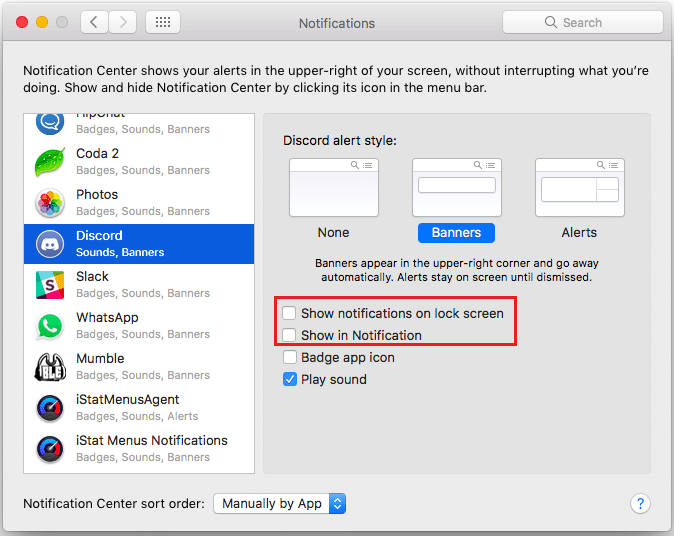Screen dimensions: 674x536
Task: Select the Discord icon in list
Action: click(x=50, y=244)
